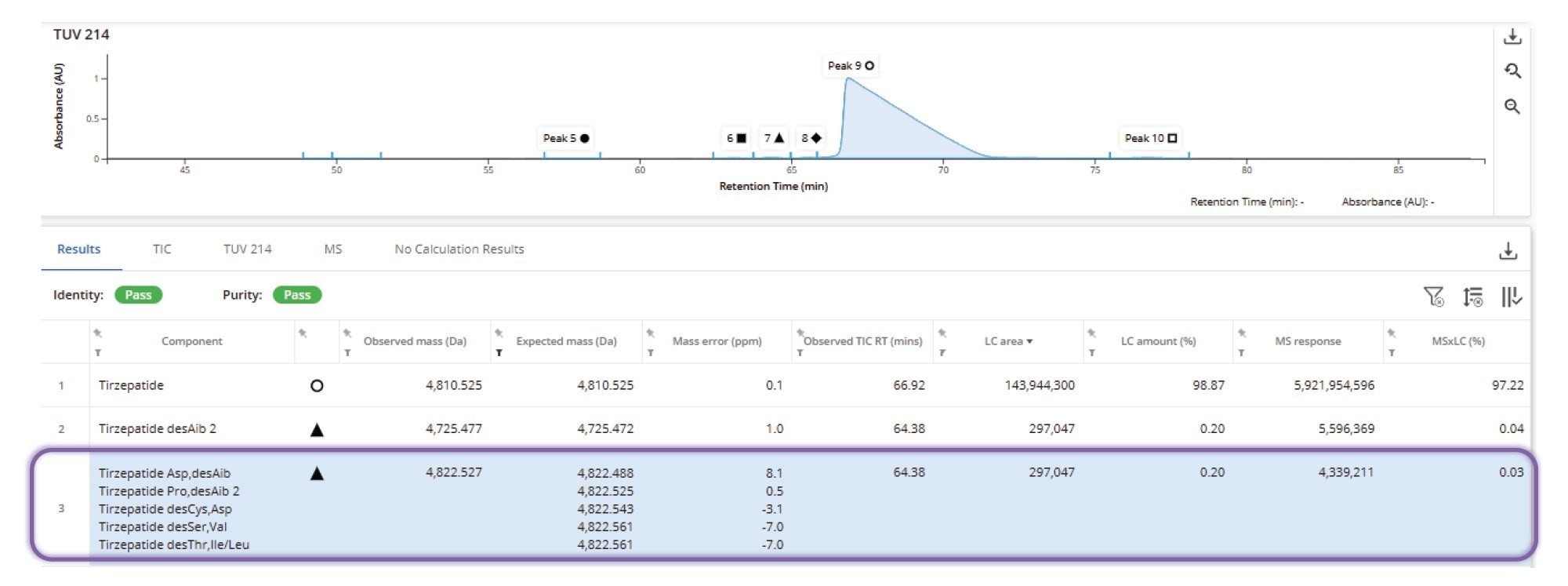Pin the Observed mass (Da) column

pos(347,333)
